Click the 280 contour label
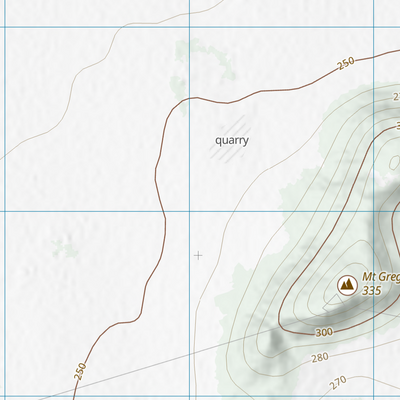 pos(320,358)
